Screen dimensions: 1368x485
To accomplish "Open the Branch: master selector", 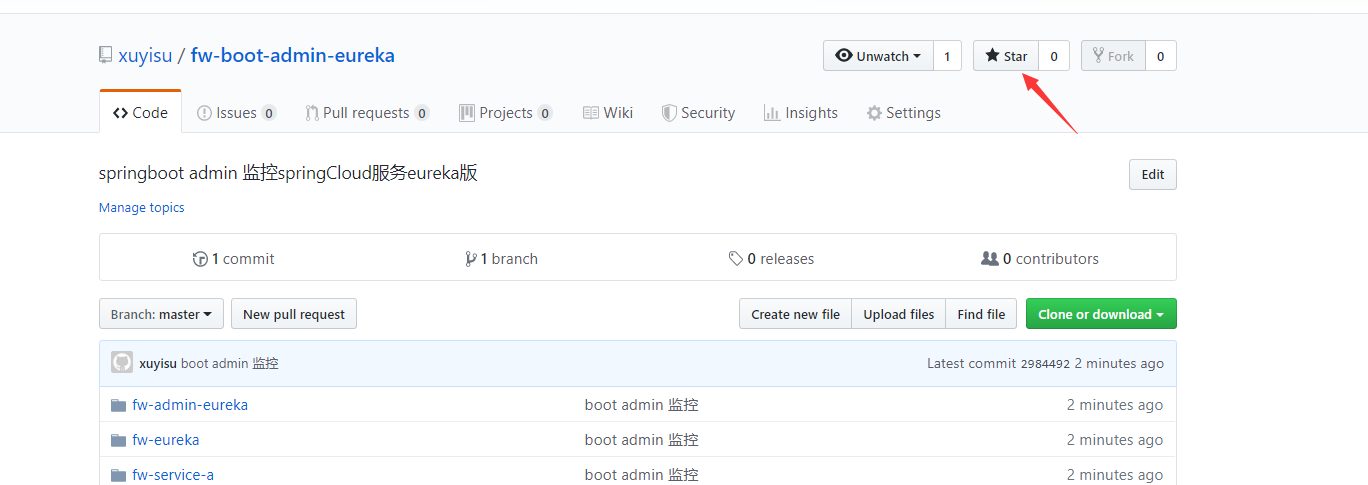I will click(161, 314).
